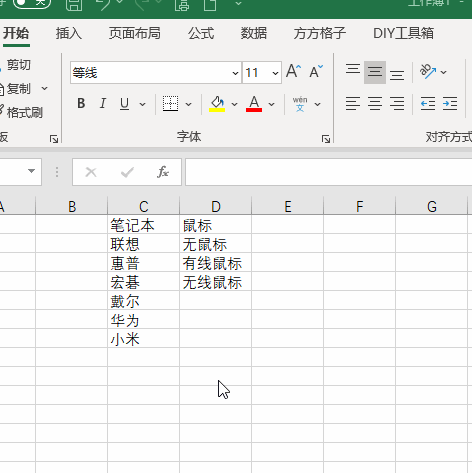Expand the fill color dropdown arrow
The height and width of the screenshot is (473, 472).
pyautogui.click(x=234, y=104)
